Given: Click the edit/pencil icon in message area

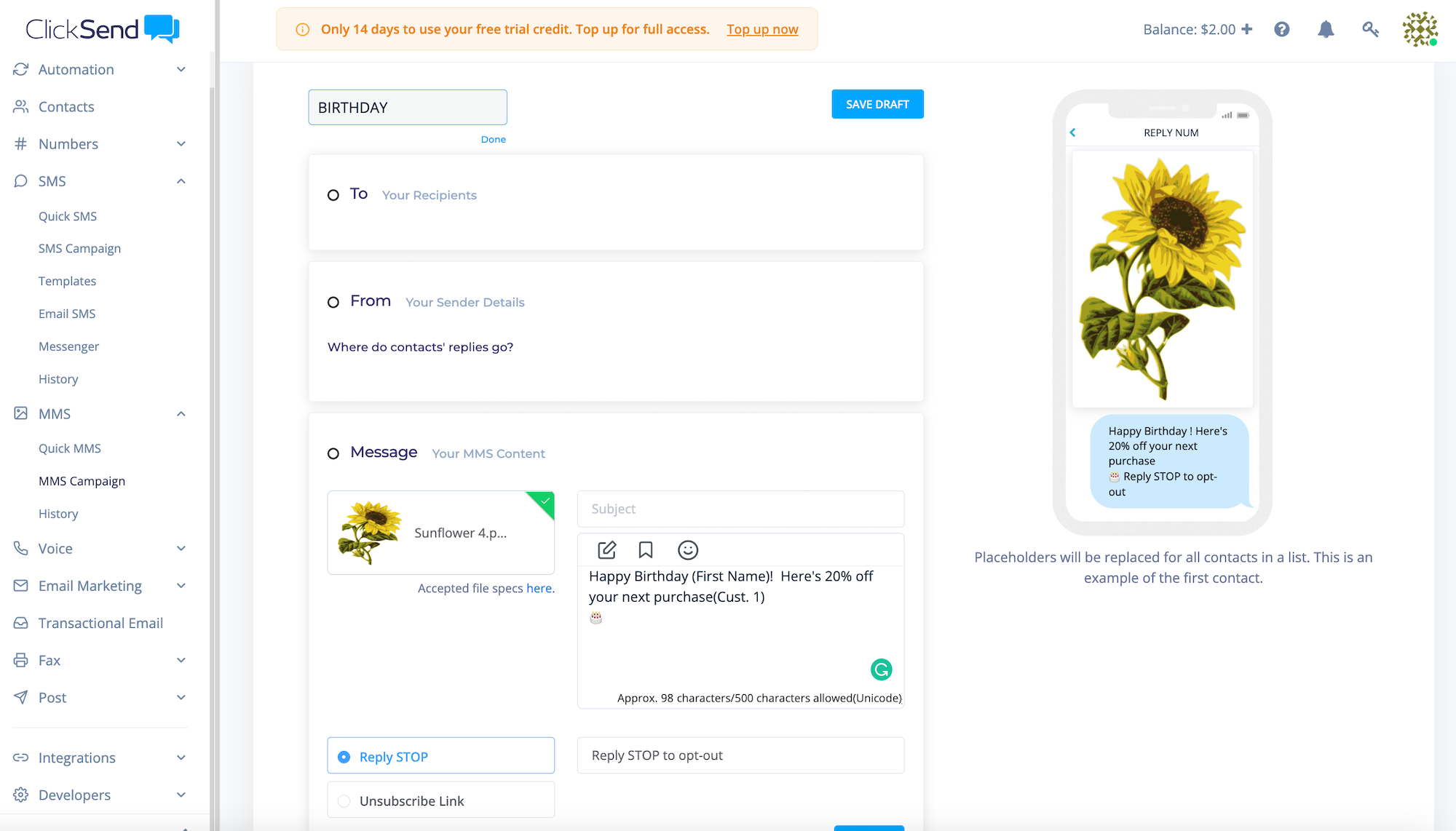Looking at the screenshot, I should tap(606, 549).
